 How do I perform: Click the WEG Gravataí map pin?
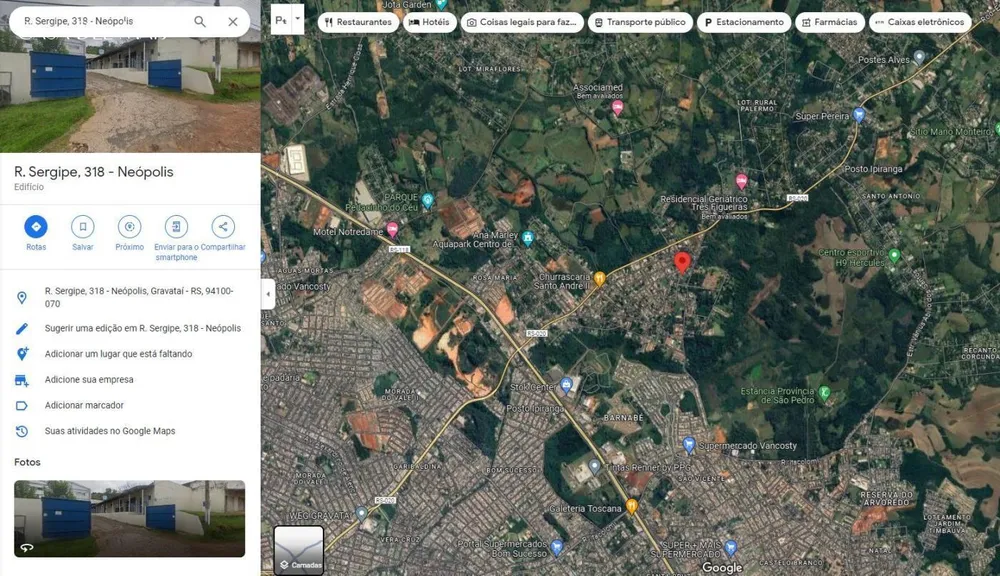tap(361, 513)
